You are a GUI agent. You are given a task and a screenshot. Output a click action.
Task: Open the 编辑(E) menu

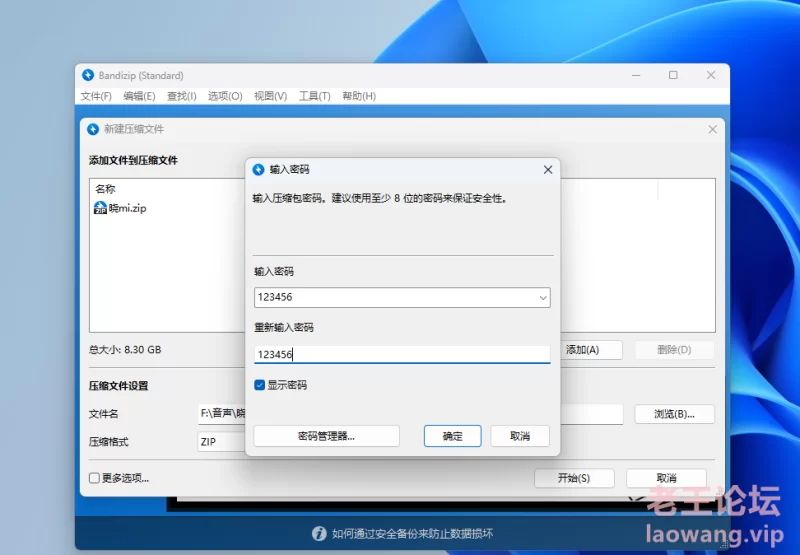(139, 96)
